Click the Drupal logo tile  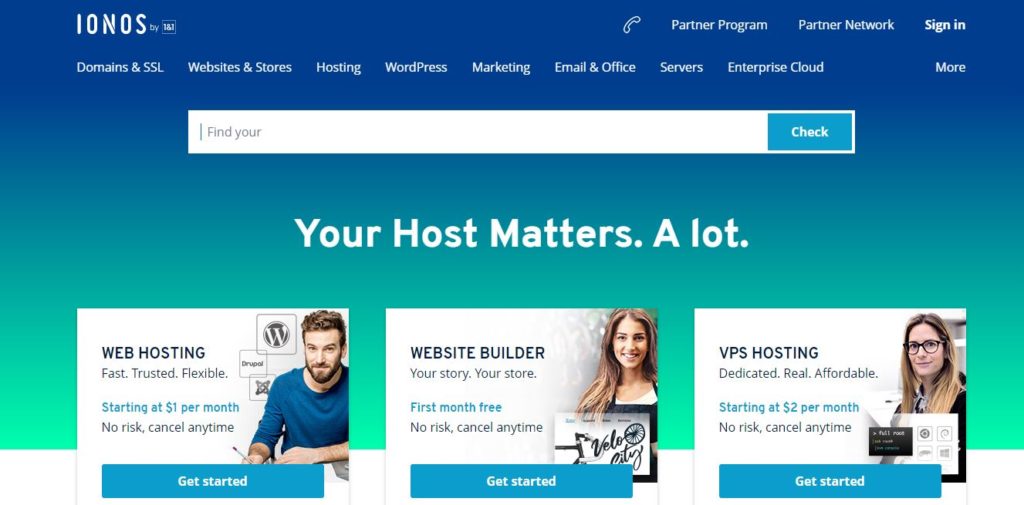253,363
